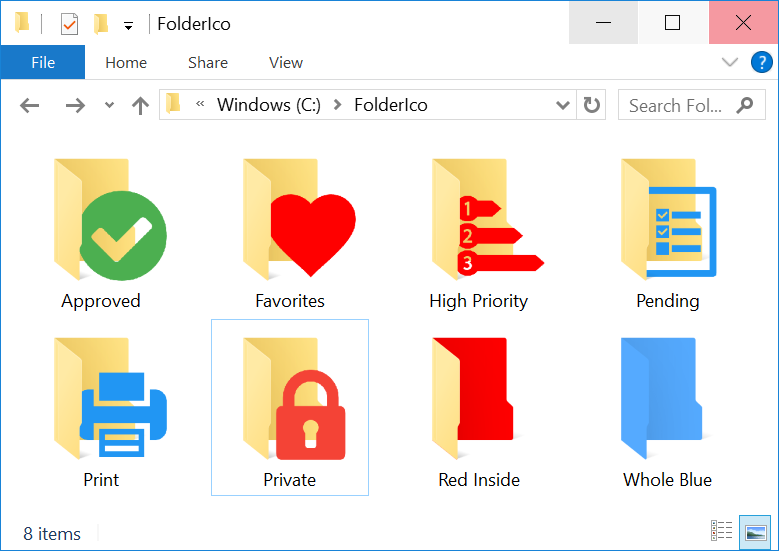The width and height of the screenshot is (779, 551).
Task: Switch to details view in status bar
Action: pyautogui.click(x=722, y=532)
